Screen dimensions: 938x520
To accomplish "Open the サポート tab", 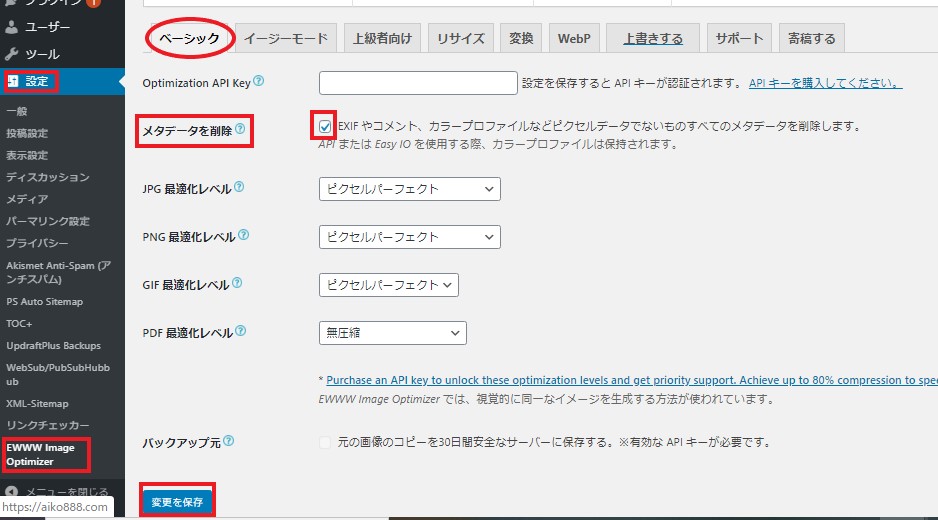I will click(x=739, y=38).
